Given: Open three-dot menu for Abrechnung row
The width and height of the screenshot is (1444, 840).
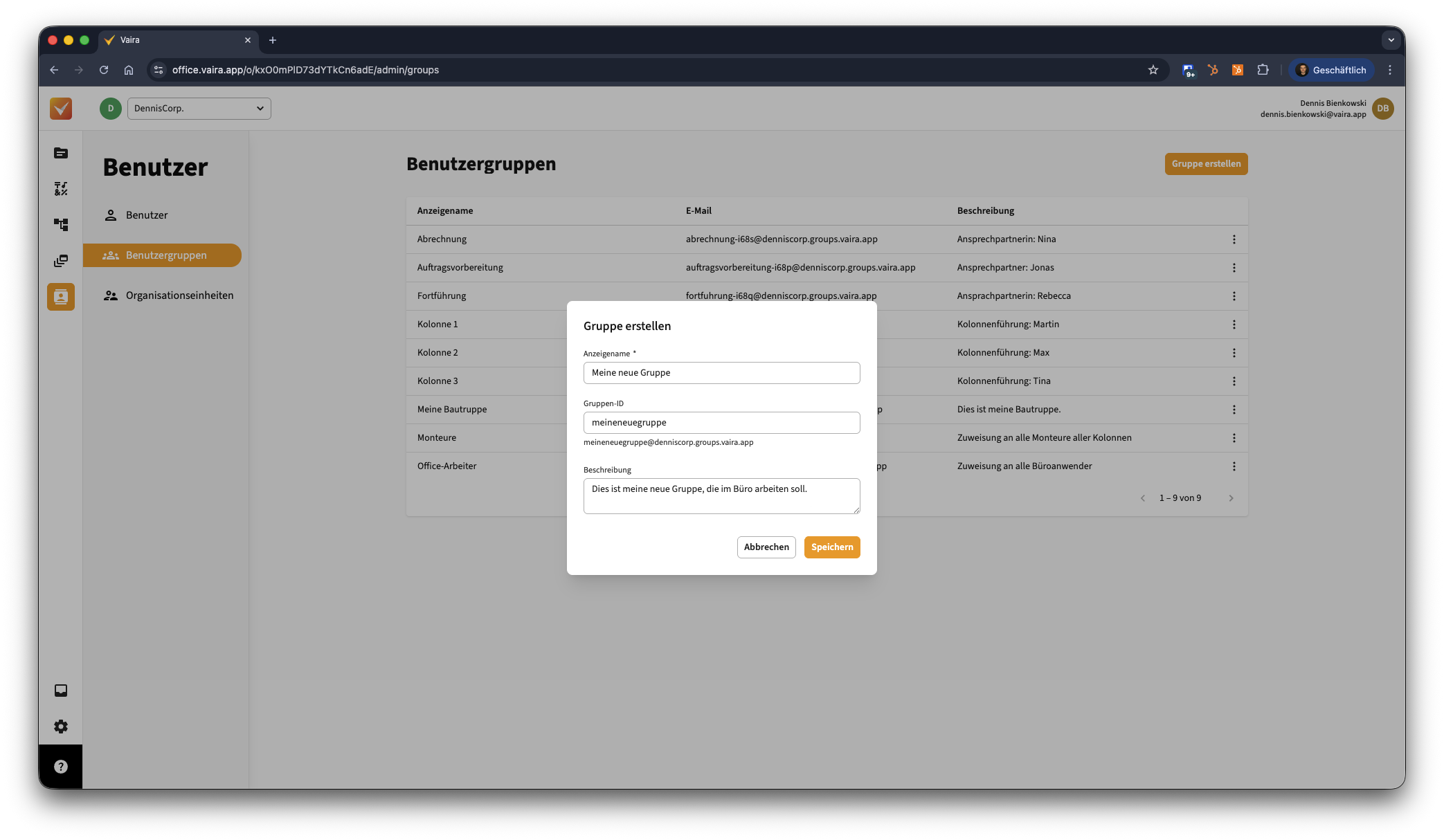Looking at the screenshot, I should pyautogui.click(x=1234, y=239).
